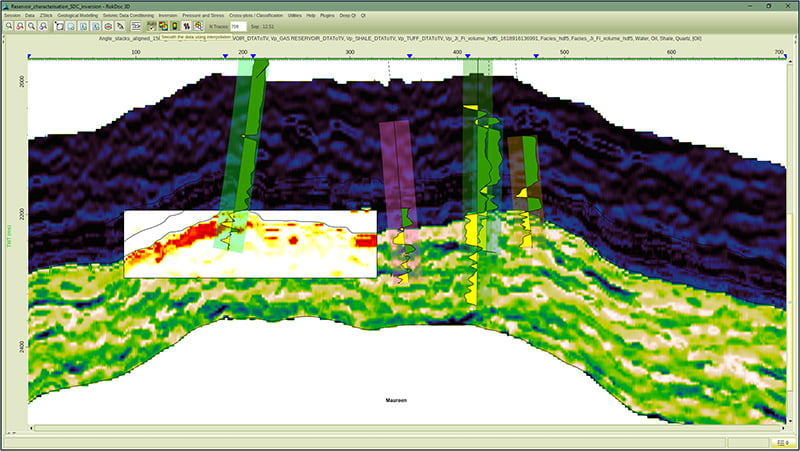Expand the Cross-plots / Classification menu
This screenshot has width=800, height=451.
(x=254, y=16)
